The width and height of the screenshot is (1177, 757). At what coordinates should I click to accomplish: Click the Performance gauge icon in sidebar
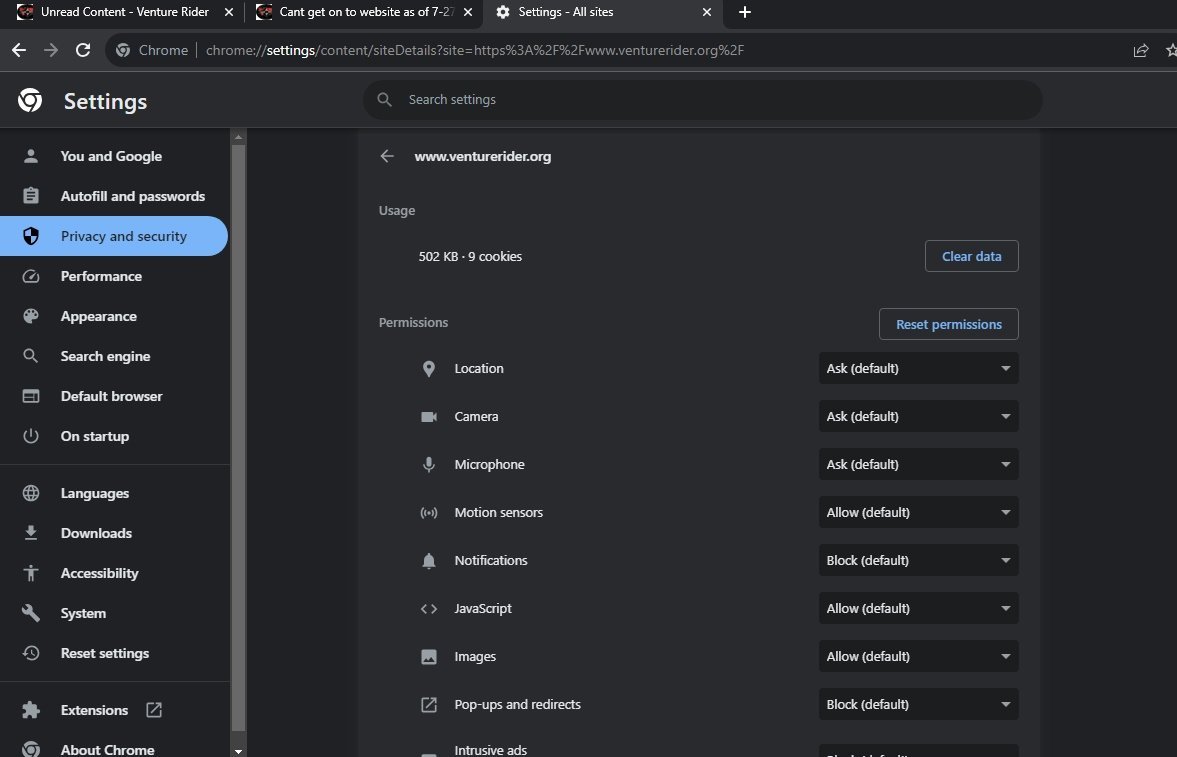click(31, 276)
